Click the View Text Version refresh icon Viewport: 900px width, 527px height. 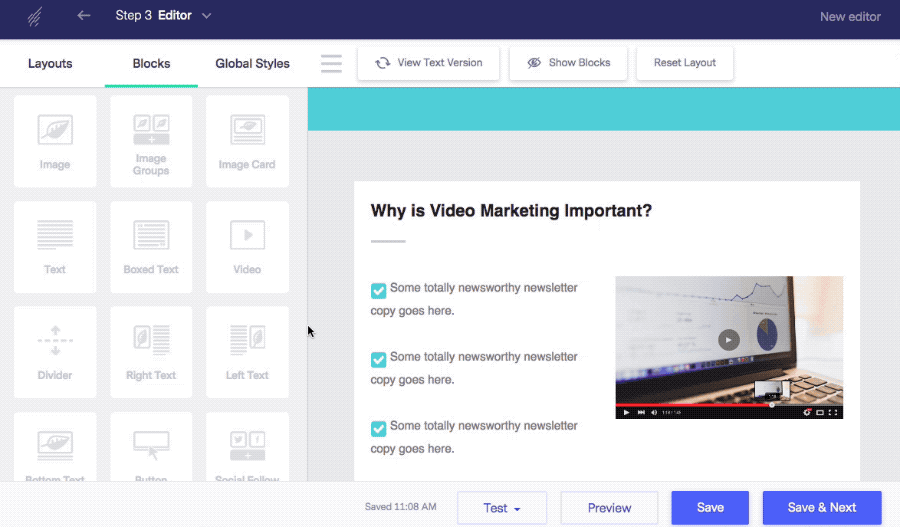(x=383, y=63)
